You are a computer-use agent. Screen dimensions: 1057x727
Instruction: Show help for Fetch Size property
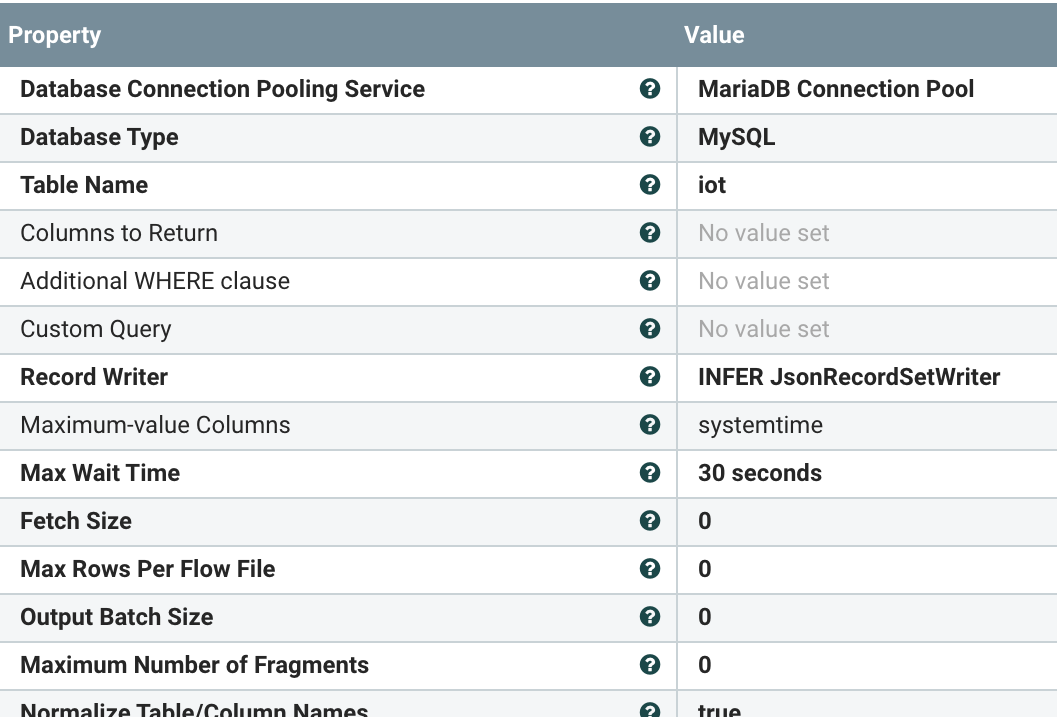649,521
